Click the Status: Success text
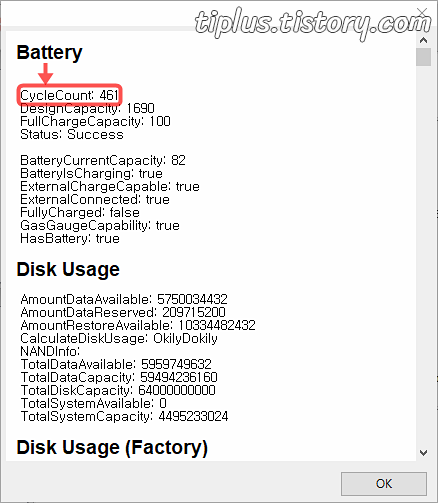 coord(72,134)
